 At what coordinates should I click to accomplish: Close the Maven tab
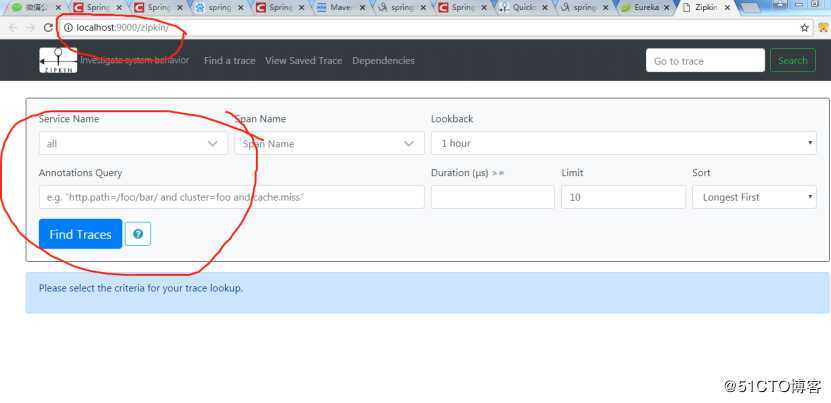click(363, 8)
